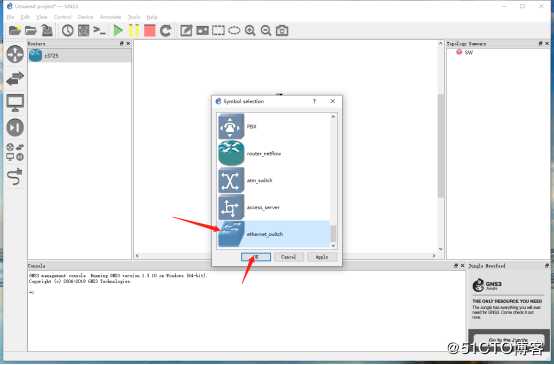Click symbol list scroll down arrow

[x=333, y=245]
